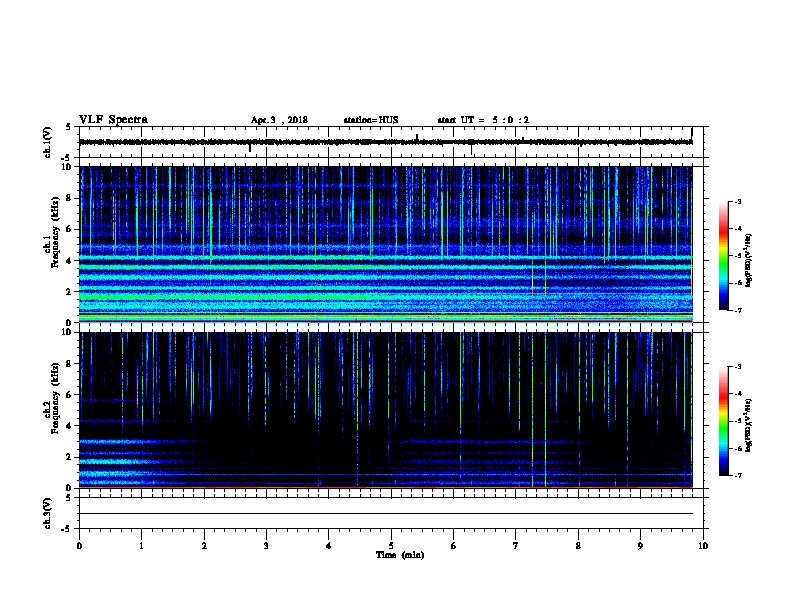Click the "station=HUS" header label
Viewport: 792px width, 612px height.
click(371, 120)
